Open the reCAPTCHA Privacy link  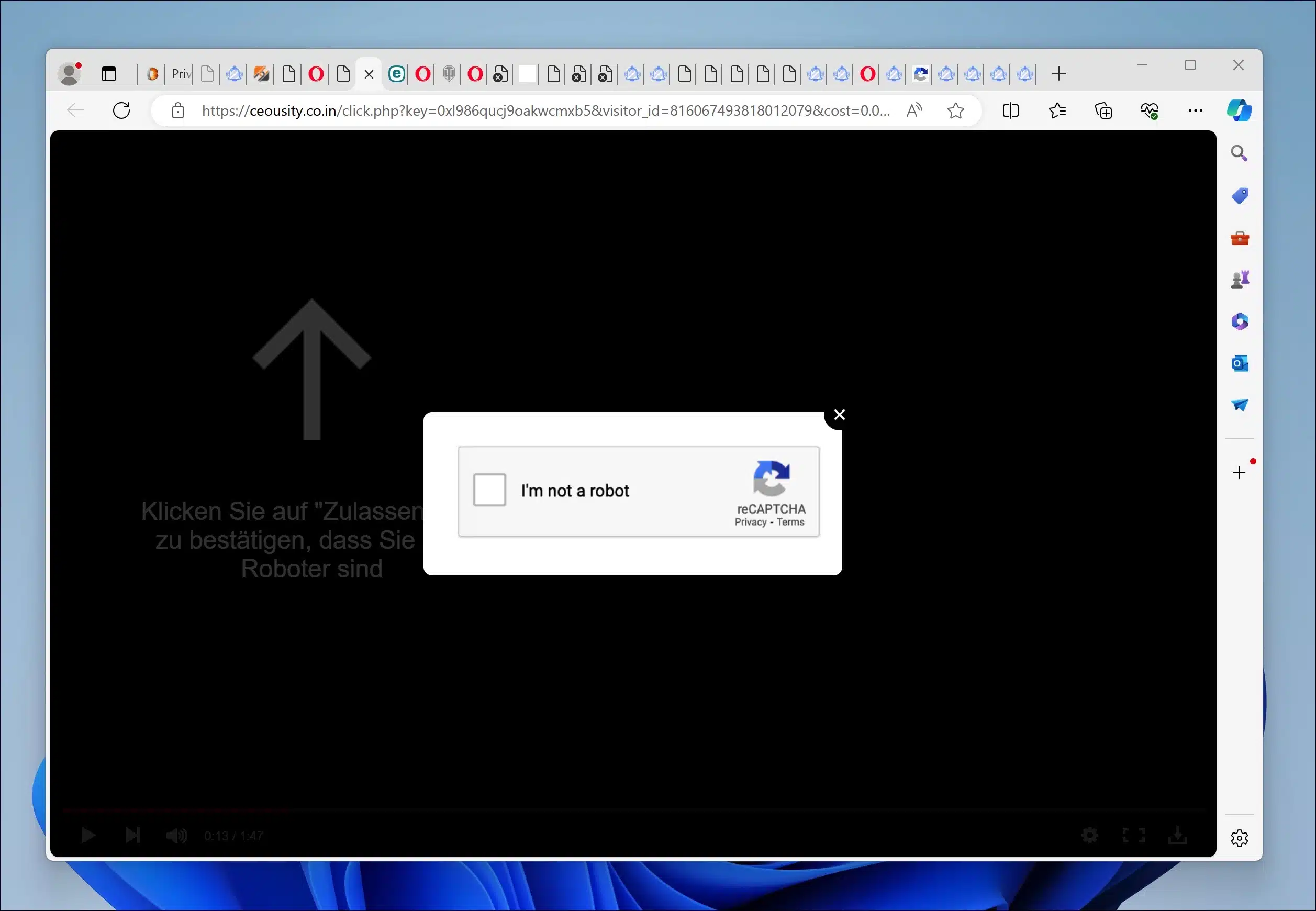751,521
